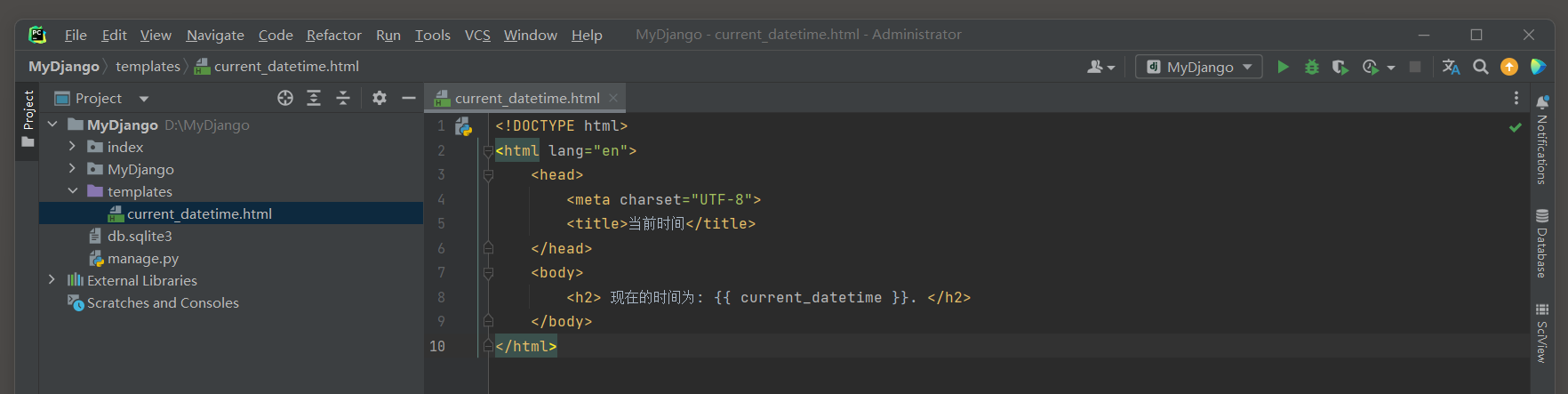
Task: Click templates breadcrumb in navigation bar
Action: tap(148, 67)
